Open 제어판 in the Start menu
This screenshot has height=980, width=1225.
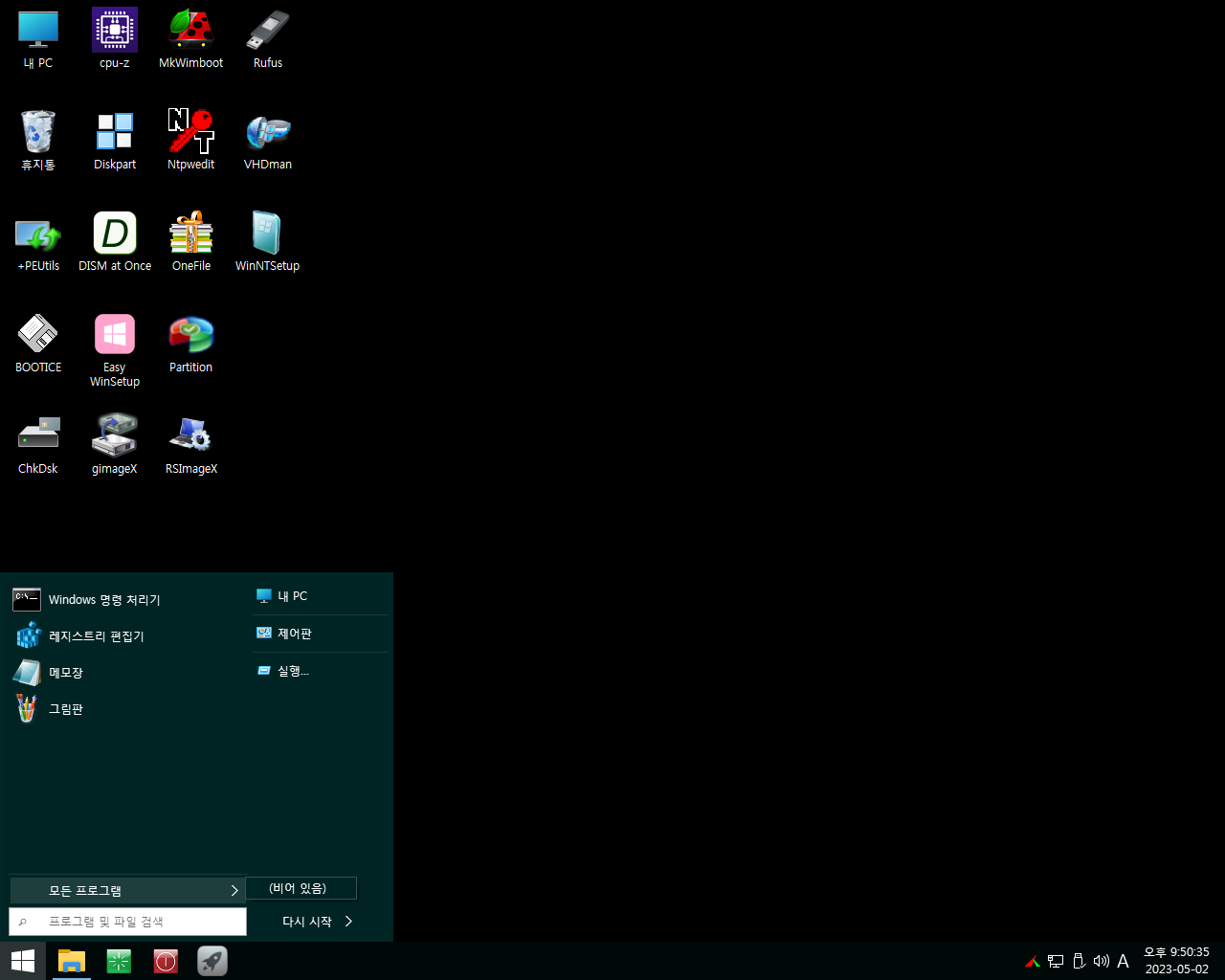pos(320,634)
